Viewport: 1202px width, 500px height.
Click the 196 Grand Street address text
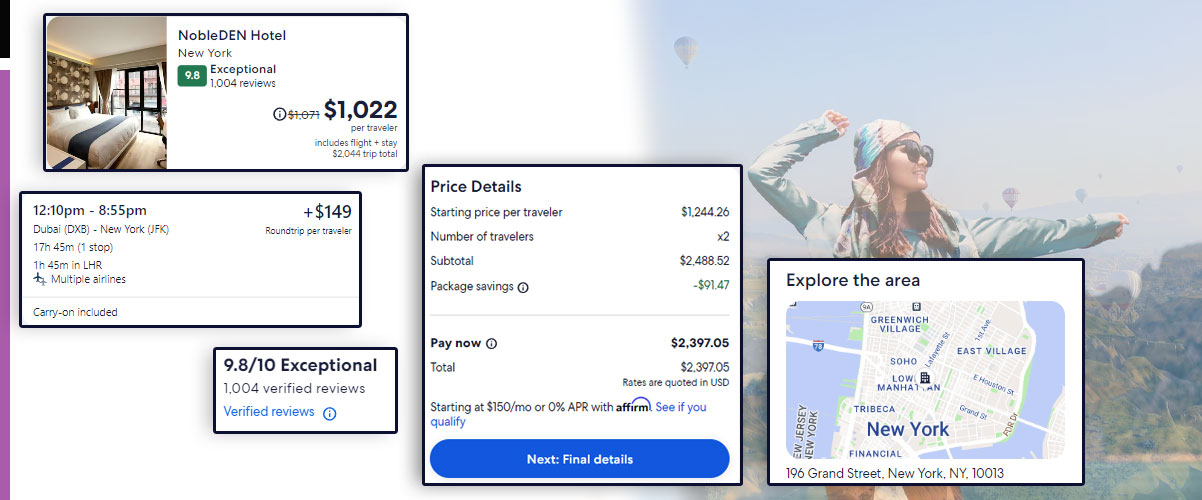pyautogui.click(x=894, y=473)
